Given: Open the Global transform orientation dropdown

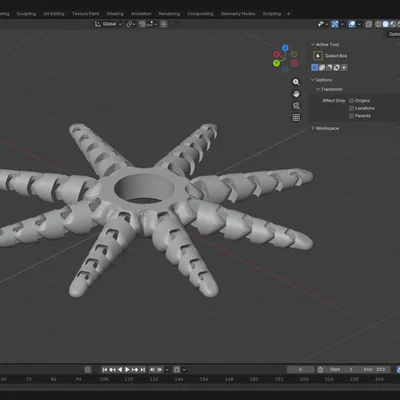Looking at the screenshot, I should tap(108, 24).
